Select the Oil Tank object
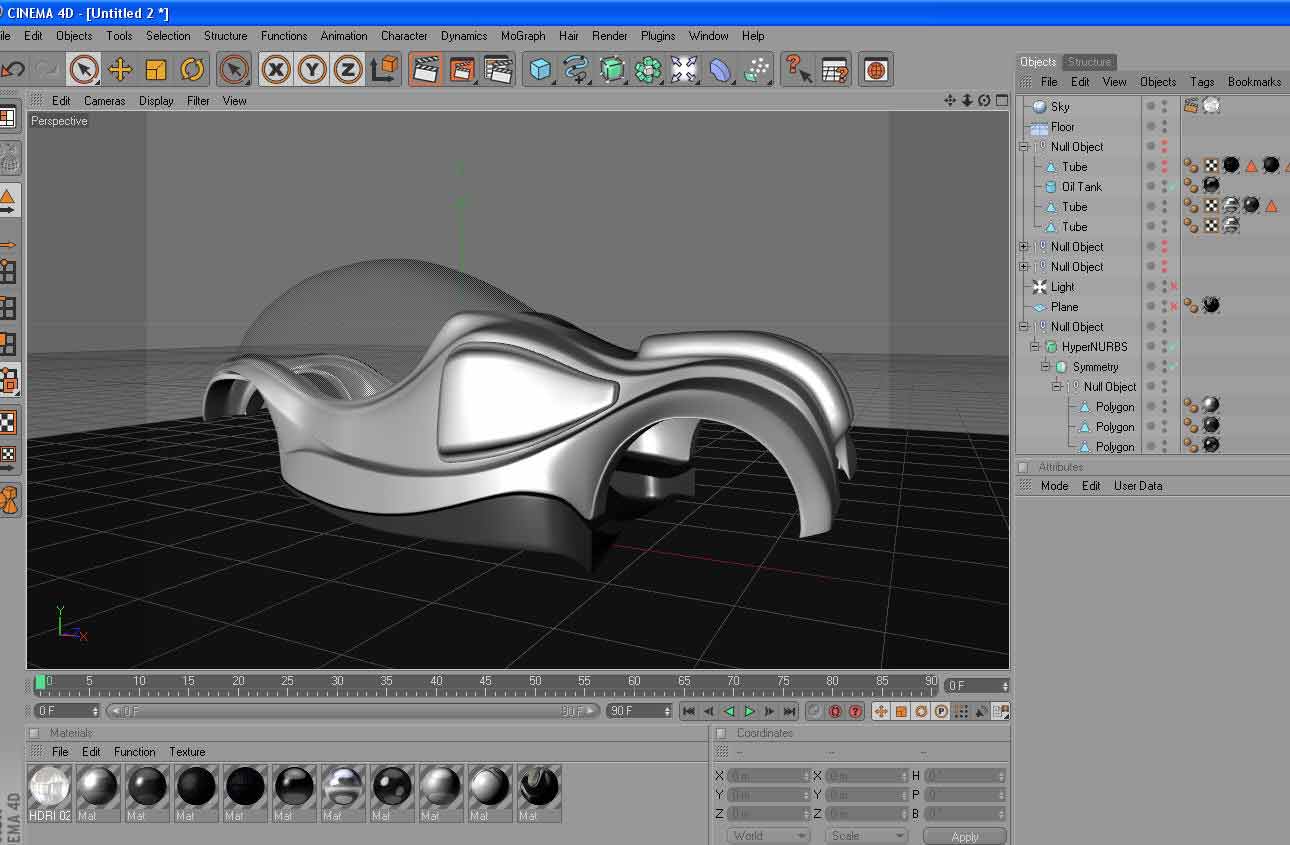 tap(1082, 187)
